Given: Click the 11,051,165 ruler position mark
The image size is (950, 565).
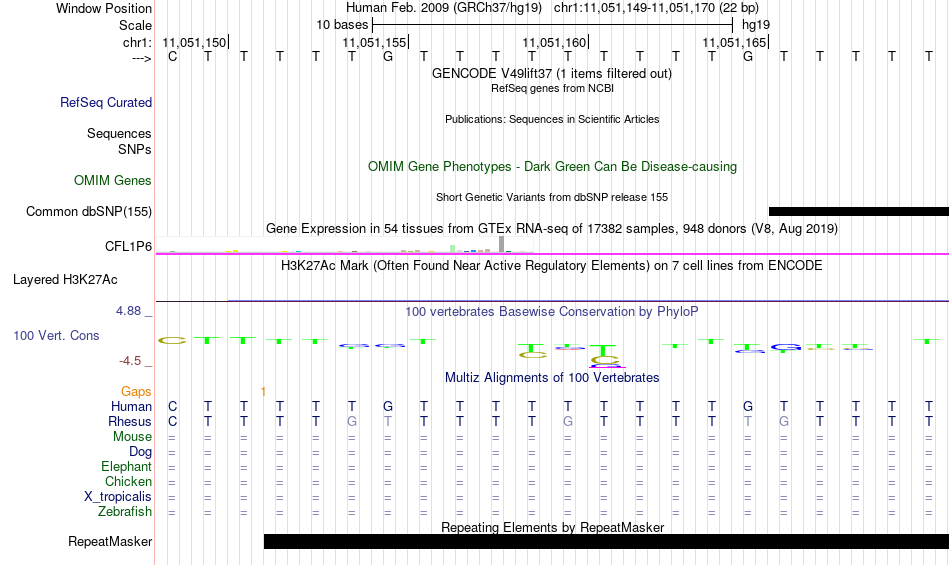Looking at the screenshot, I should point(735,42).
